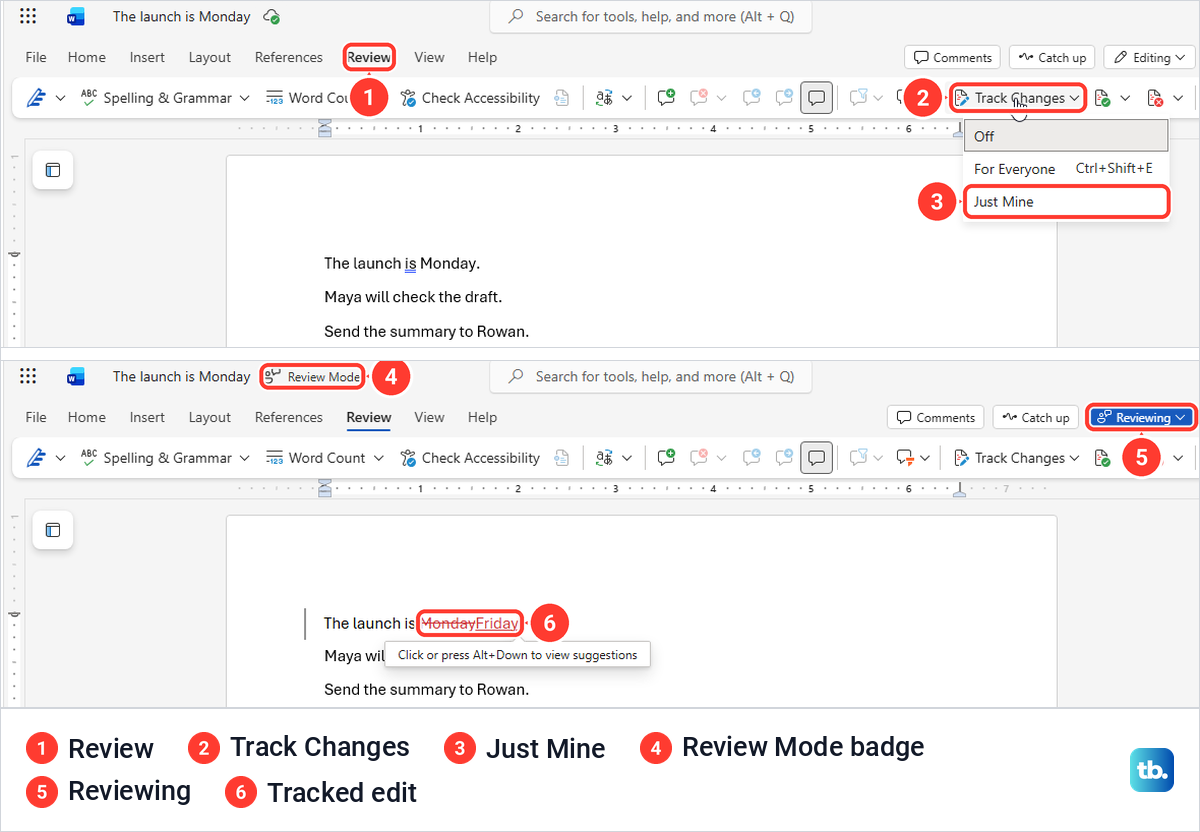
Task: Open the app launcher in the lower screenshot
Action: tap(28, 377)
